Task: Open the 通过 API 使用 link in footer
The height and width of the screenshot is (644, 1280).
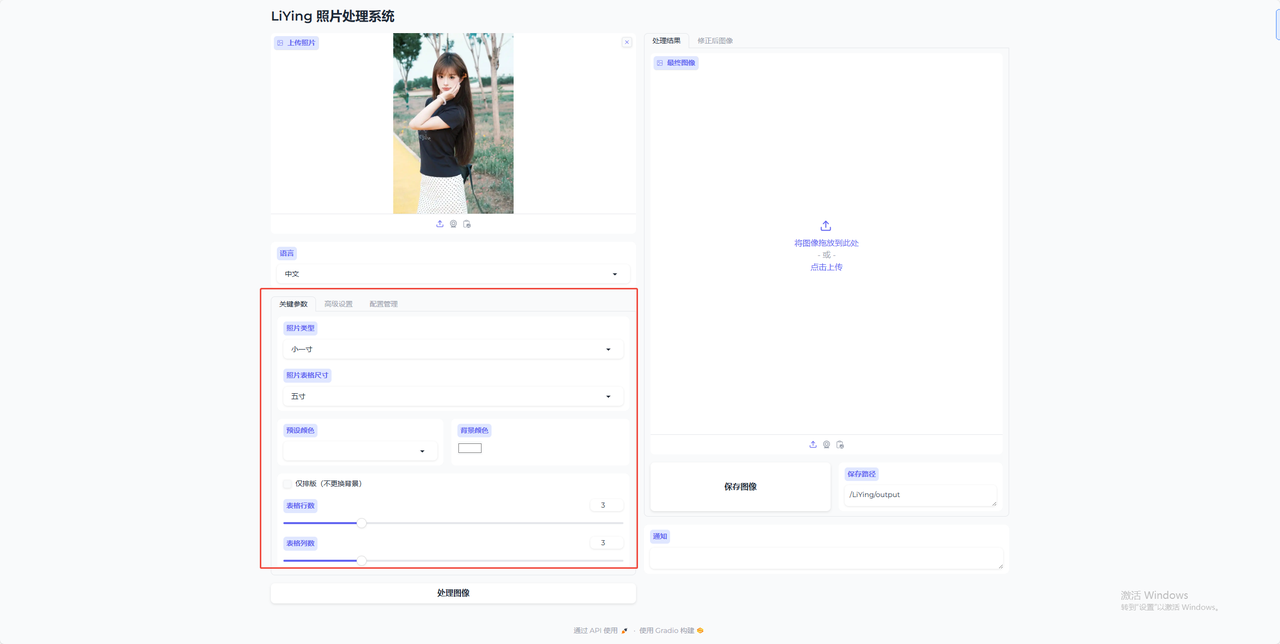Action: coord(595,630)
